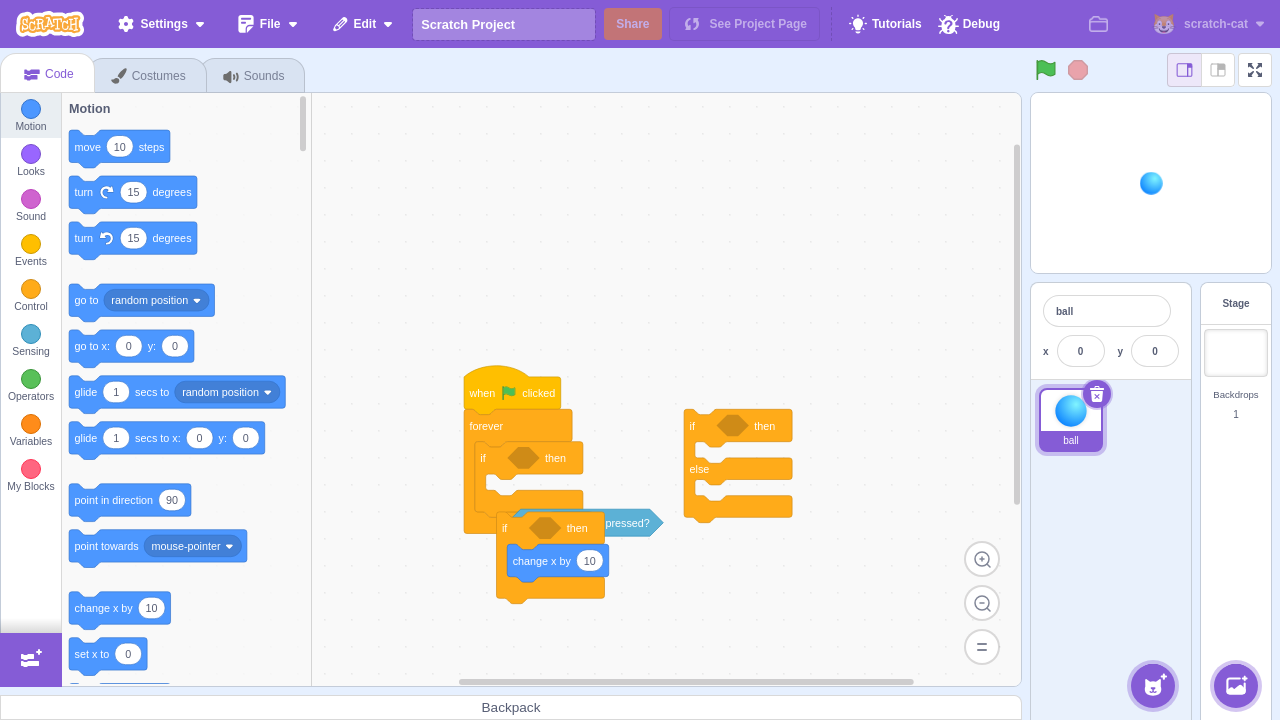
Task: Open the Debug panel
Action: [969, 24]
